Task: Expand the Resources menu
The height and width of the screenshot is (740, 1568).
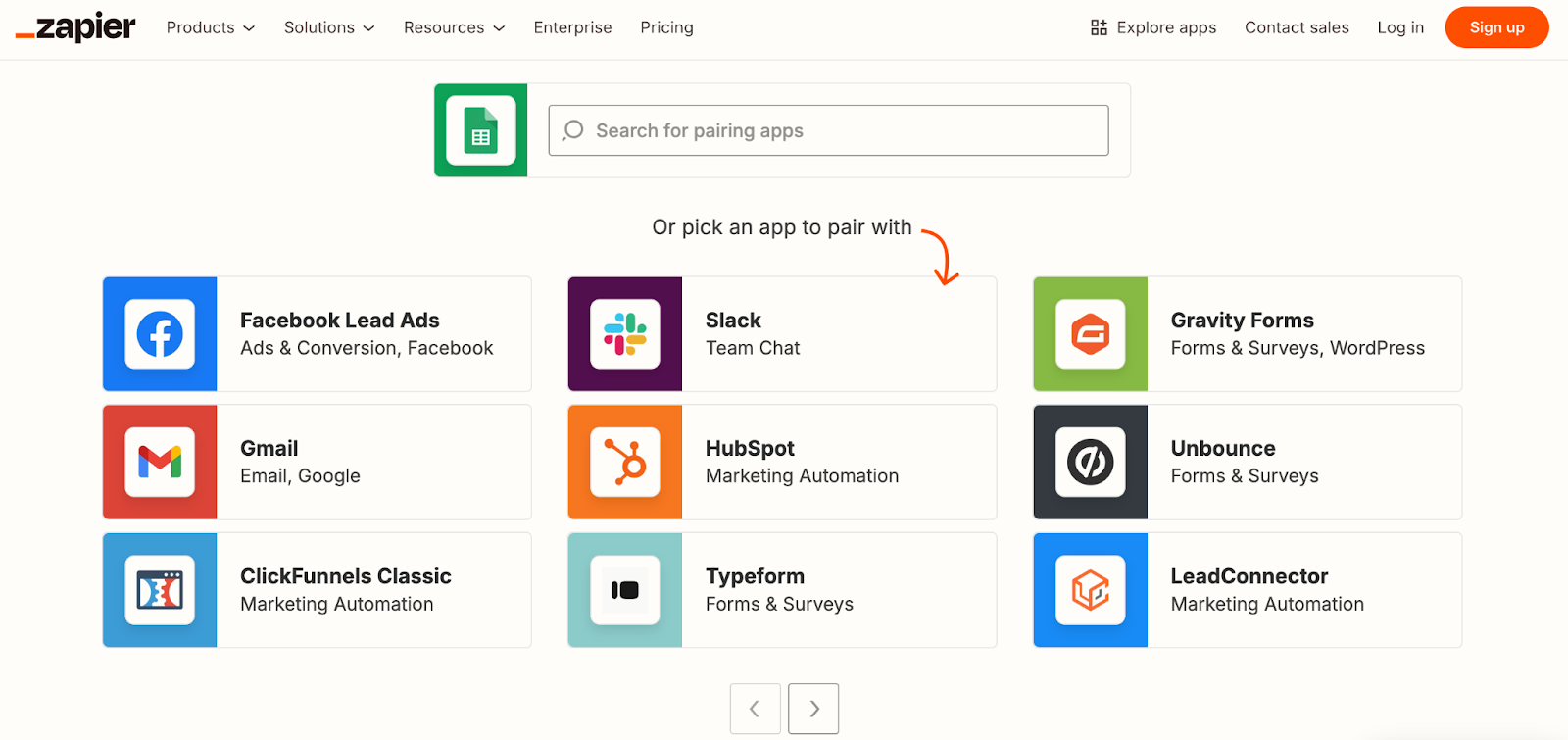Action: coord(455,27)
